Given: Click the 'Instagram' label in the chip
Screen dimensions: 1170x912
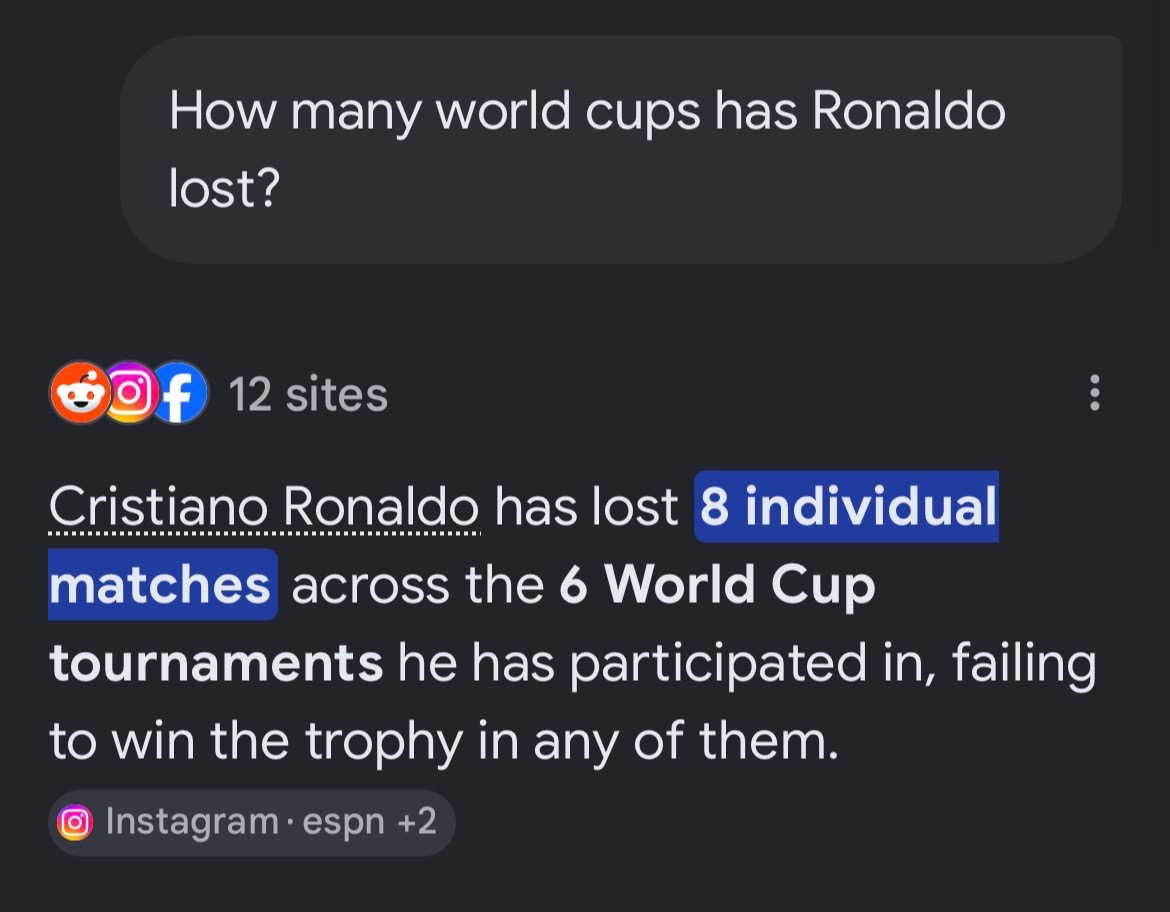Looking at the screenshot, I should coord(192,822).
